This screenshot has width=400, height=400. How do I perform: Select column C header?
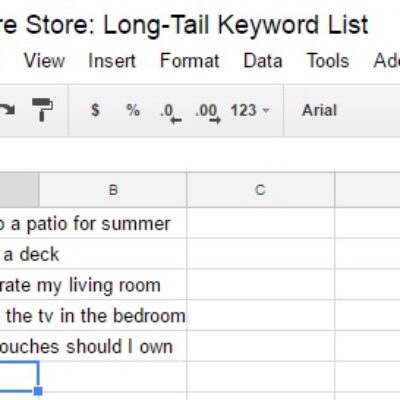[260, 190]
